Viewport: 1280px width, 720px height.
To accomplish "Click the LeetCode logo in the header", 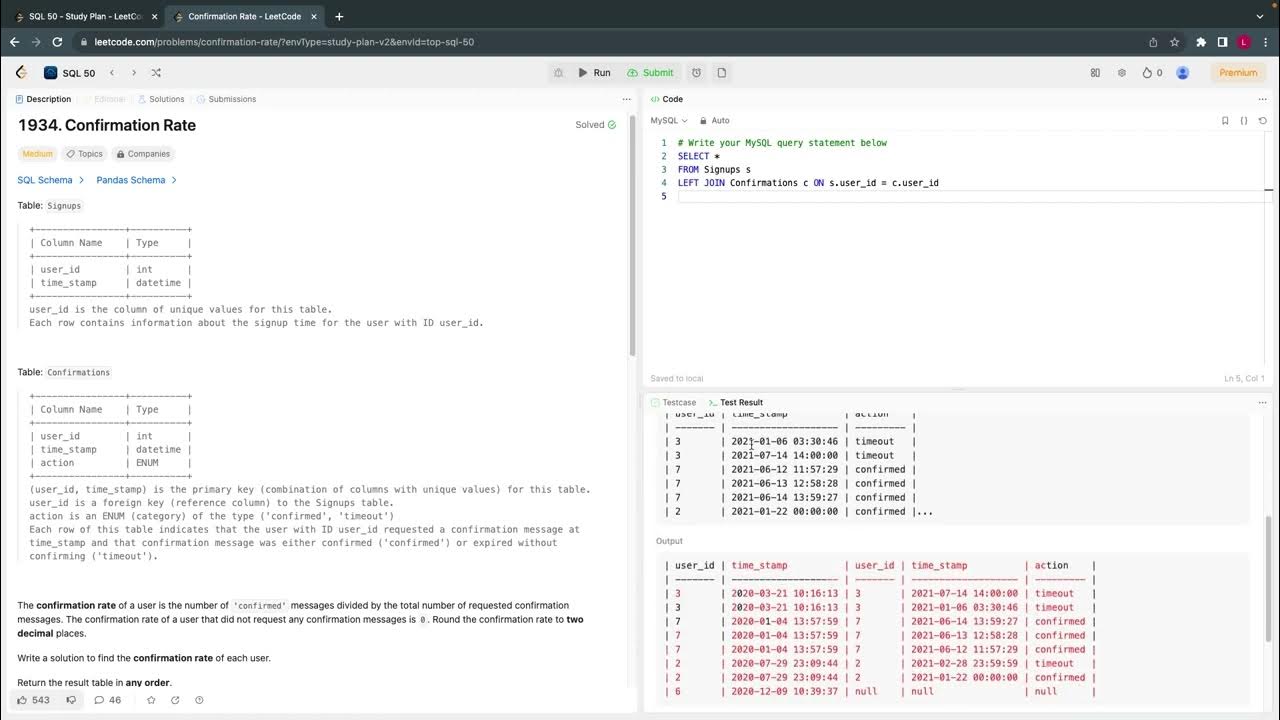I will point(21,73).
